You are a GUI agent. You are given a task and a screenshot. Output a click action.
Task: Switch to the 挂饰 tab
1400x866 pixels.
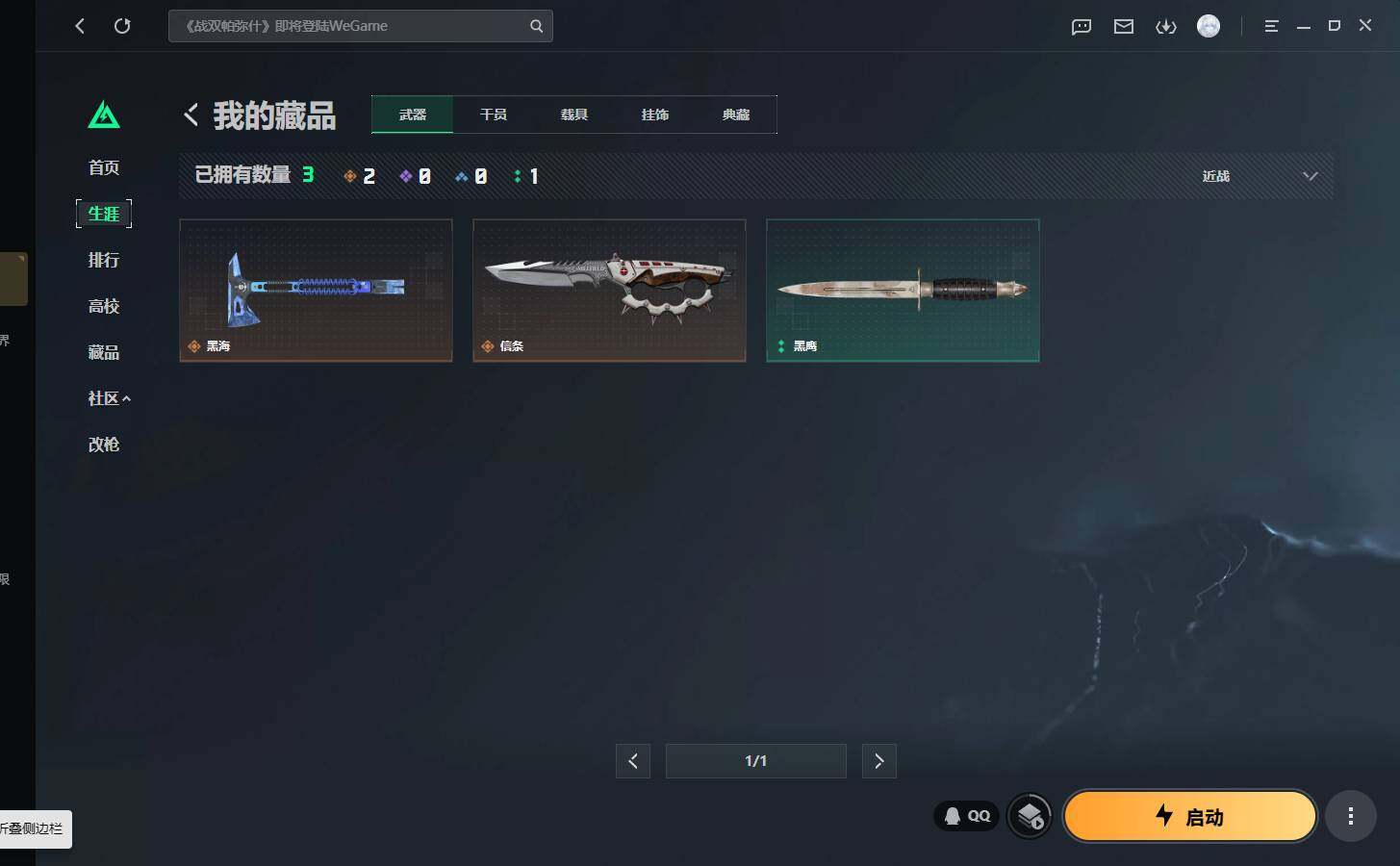coord(655,115)
